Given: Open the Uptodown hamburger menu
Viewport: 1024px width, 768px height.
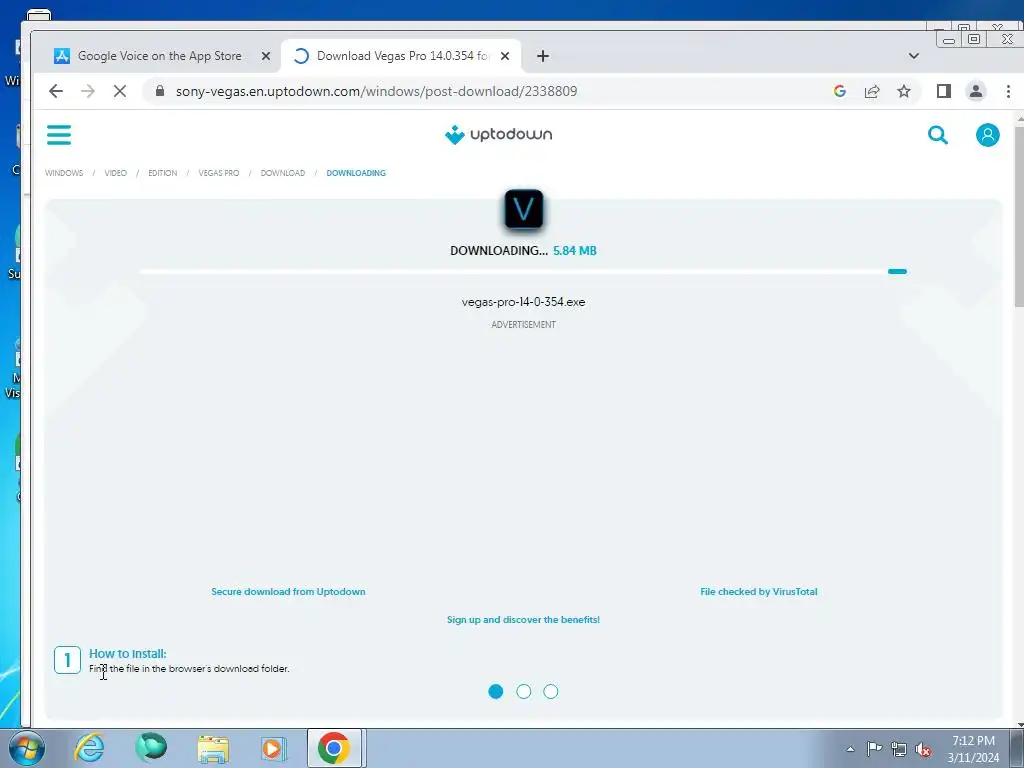Looking at the screenshot, I should coord(59,135).
